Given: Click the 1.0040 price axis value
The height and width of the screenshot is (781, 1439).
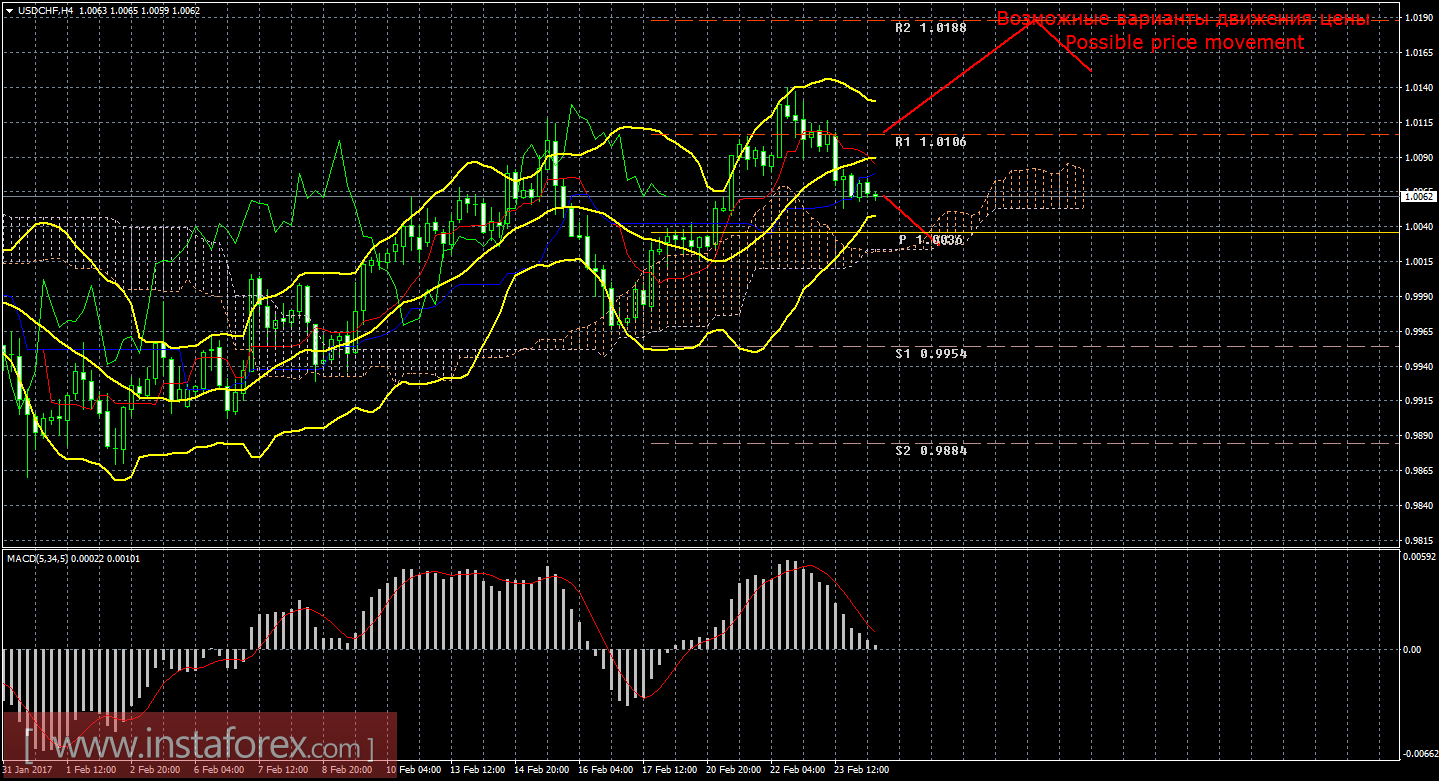Looking at the screenshot, I should pos(1419,227).
